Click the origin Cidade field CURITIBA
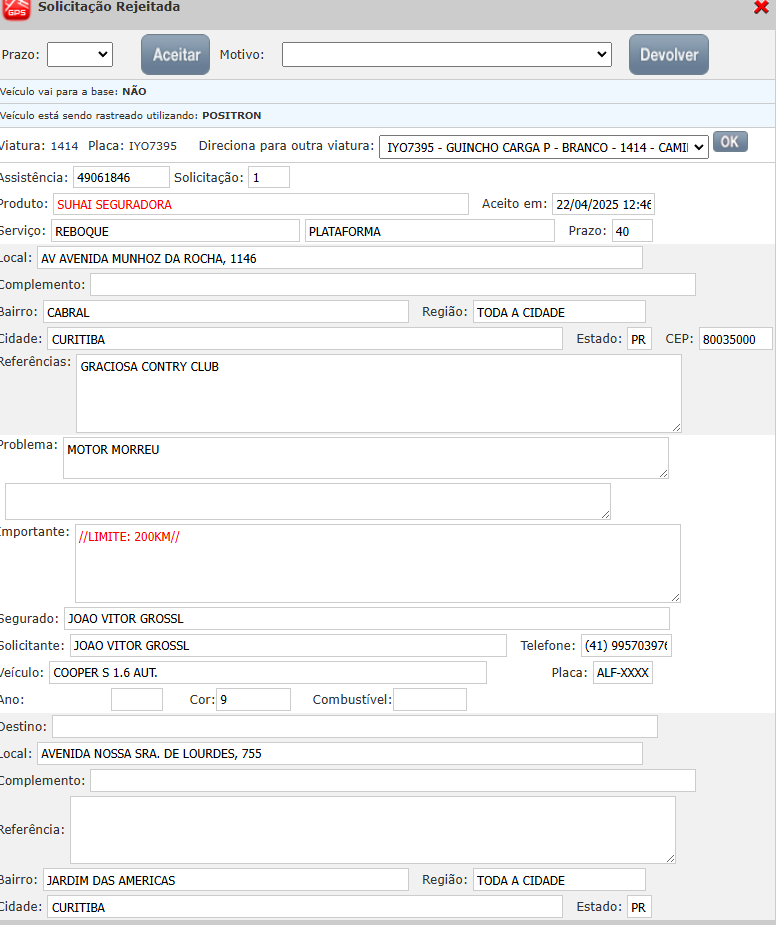Viewport: 777px width, 925px height. [305, 339]
